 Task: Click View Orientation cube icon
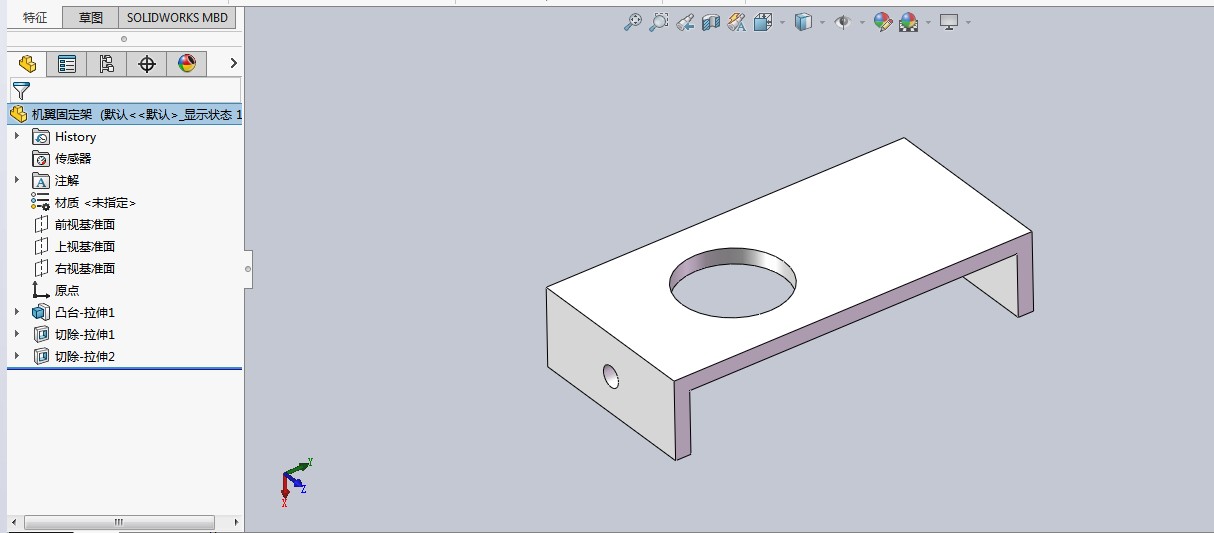(x=762, y=21)
